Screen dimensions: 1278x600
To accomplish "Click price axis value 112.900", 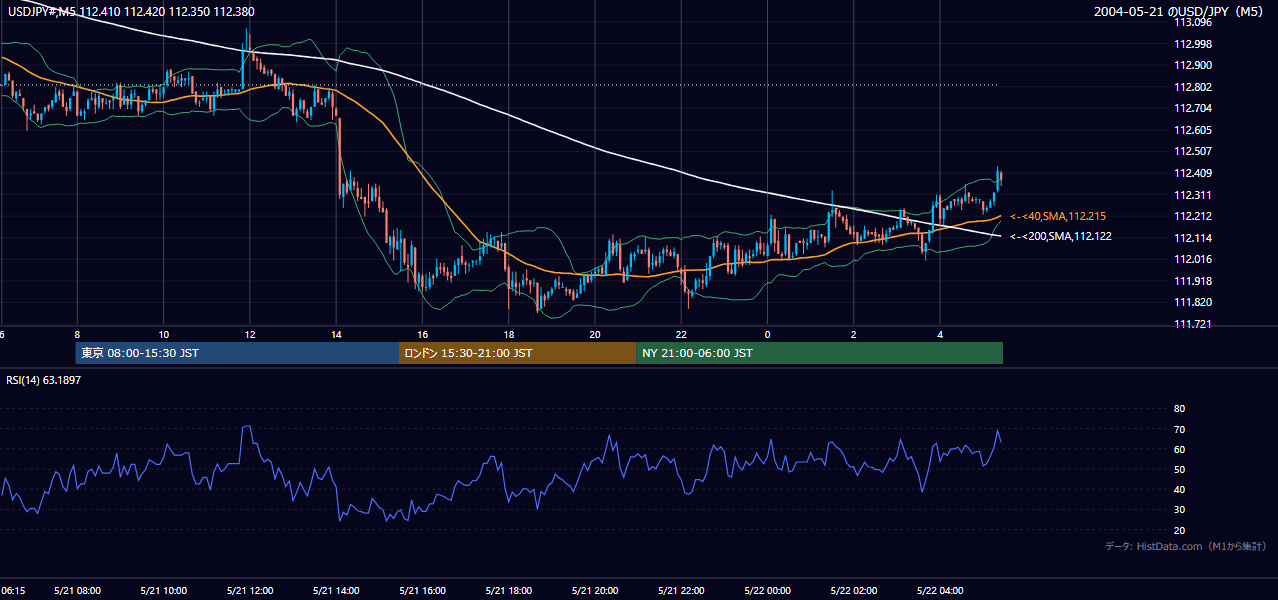I will pyautogui.click(x=1192, y=65).
